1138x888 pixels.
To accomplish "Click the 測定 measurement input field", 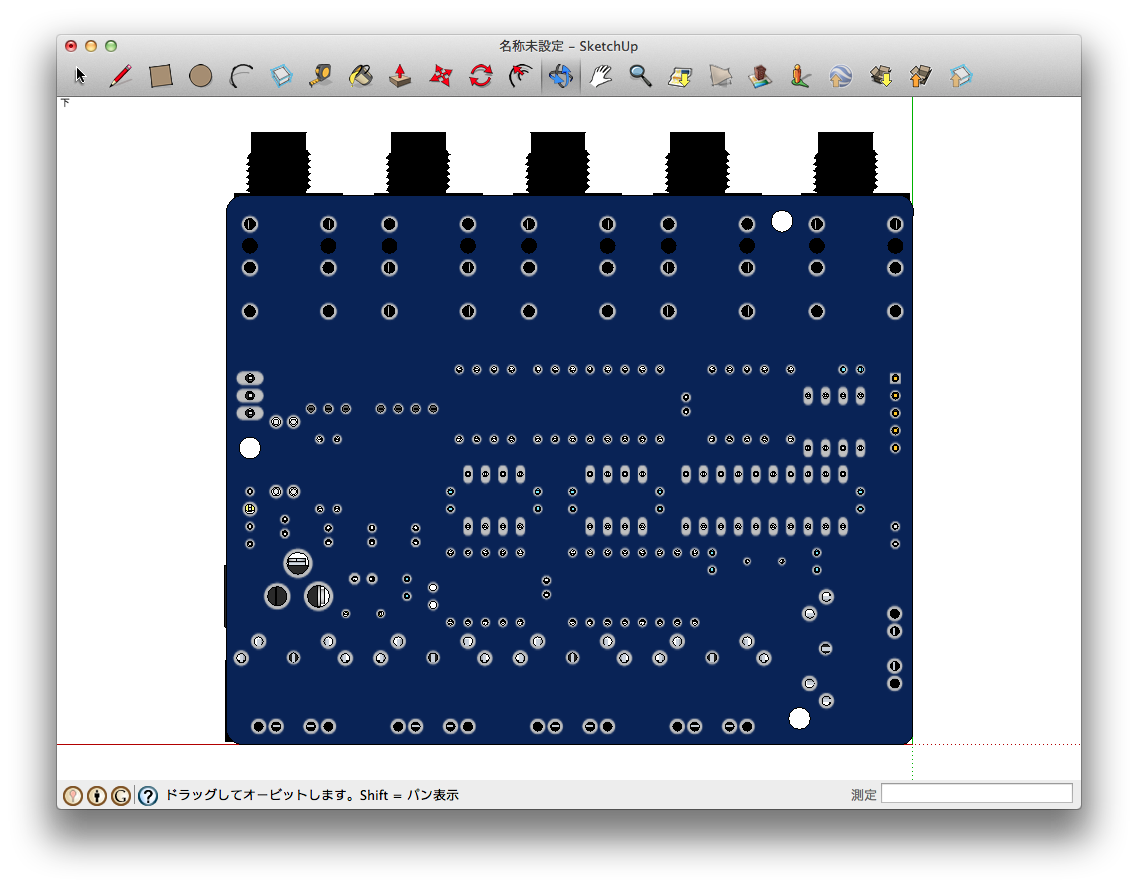I will 976,794.
